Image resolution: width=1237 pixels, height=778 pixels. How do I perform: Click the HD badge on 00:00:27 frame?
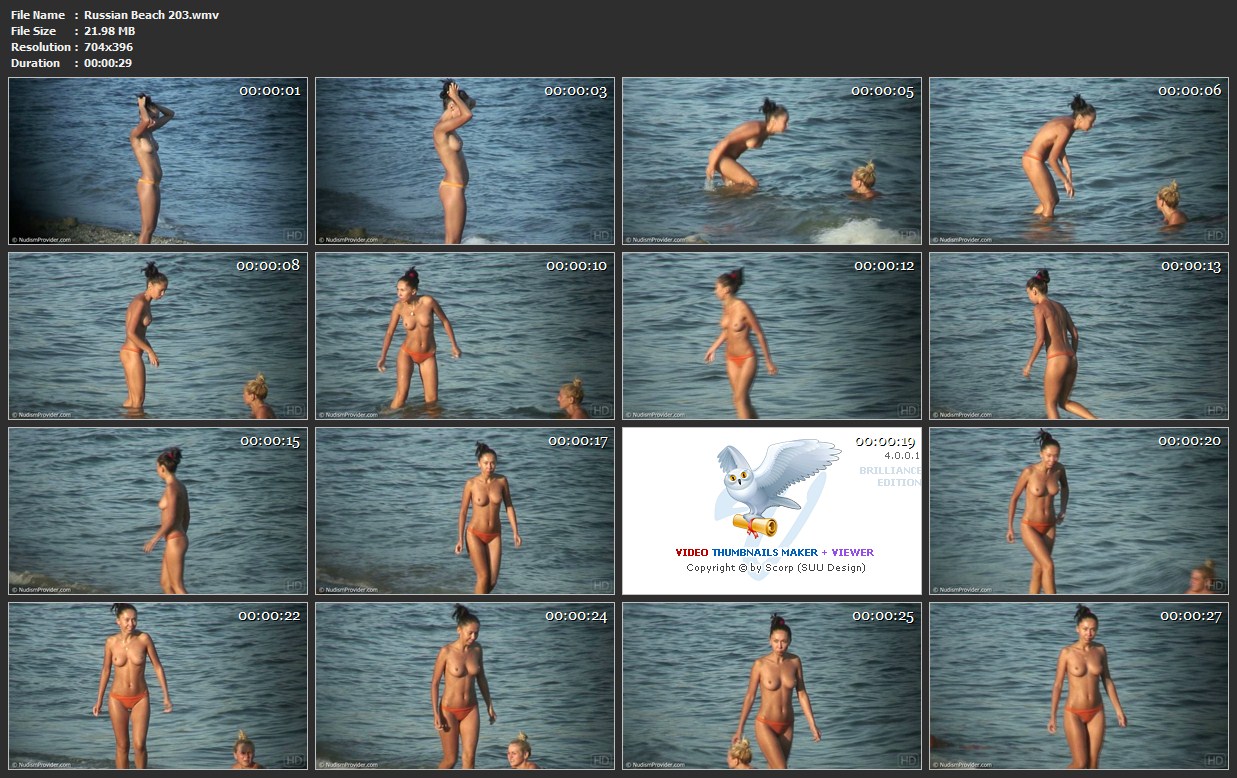point(1214,760)
